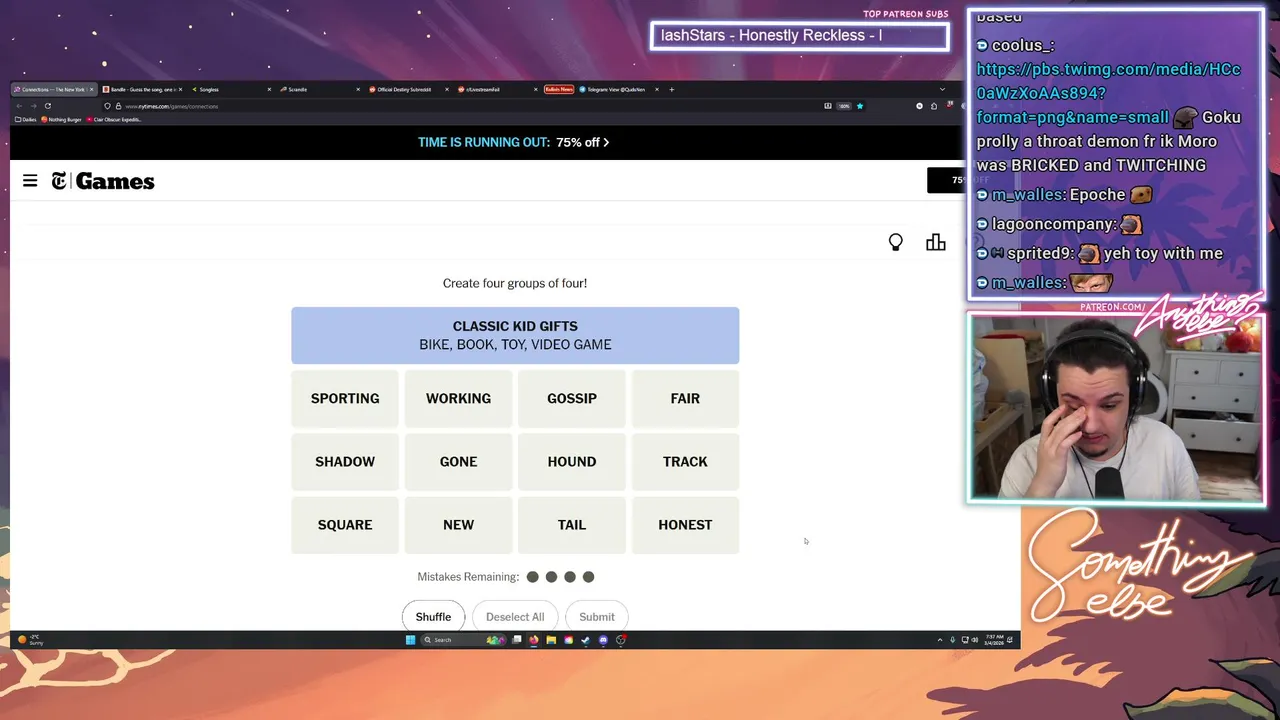The height and width of the screenshot is (720, 1280).
Task: Click the Submit button
Action: [597, 616]
